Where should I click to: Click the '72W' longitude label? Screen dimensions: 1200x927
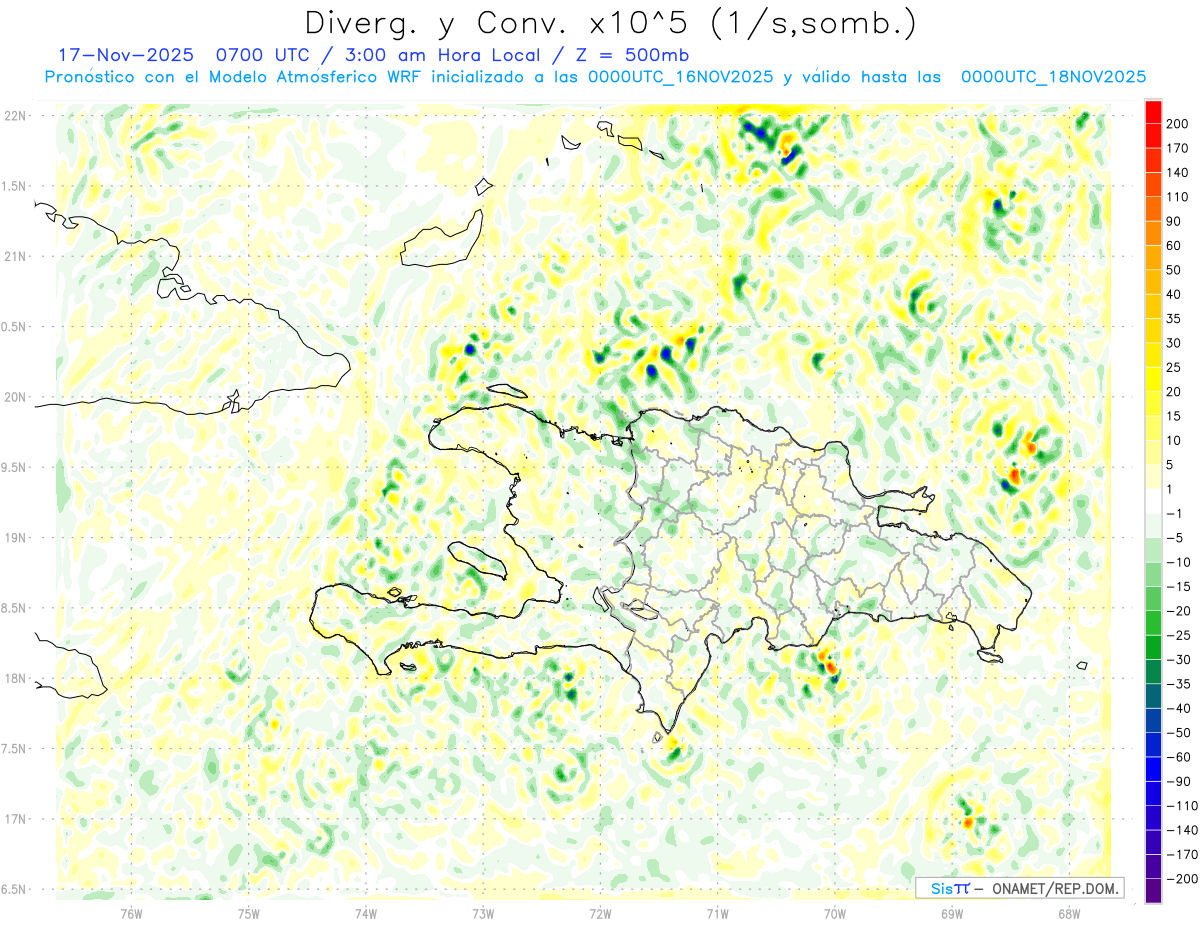coord(600,913)
